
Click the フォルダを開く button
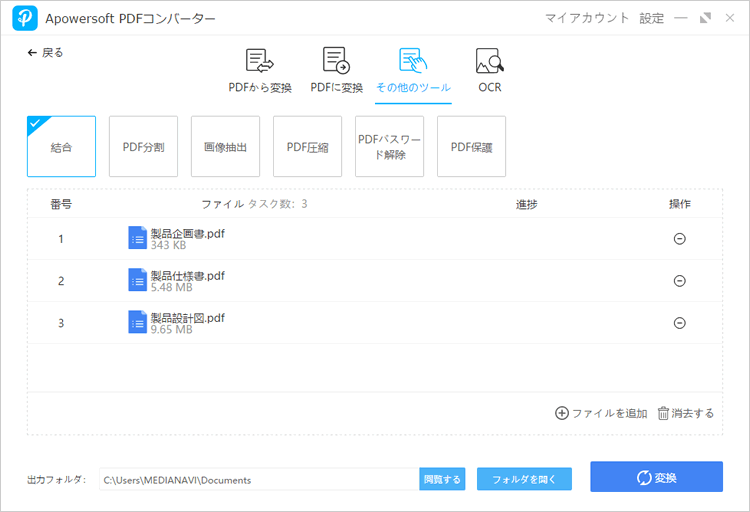(x=524, y=479)
